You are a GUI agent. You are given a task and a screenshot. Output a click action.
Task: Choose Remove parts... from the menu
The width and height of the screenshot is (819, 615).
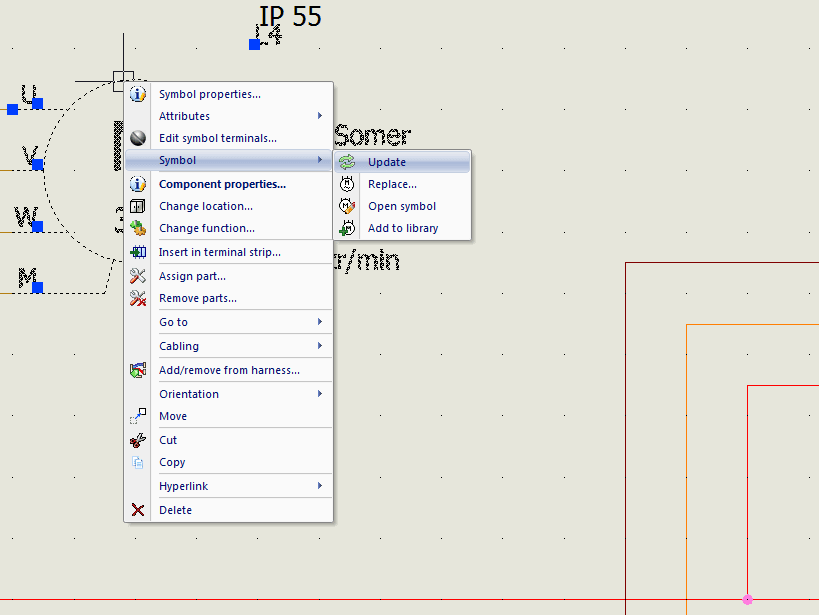[x=198, y=298]
